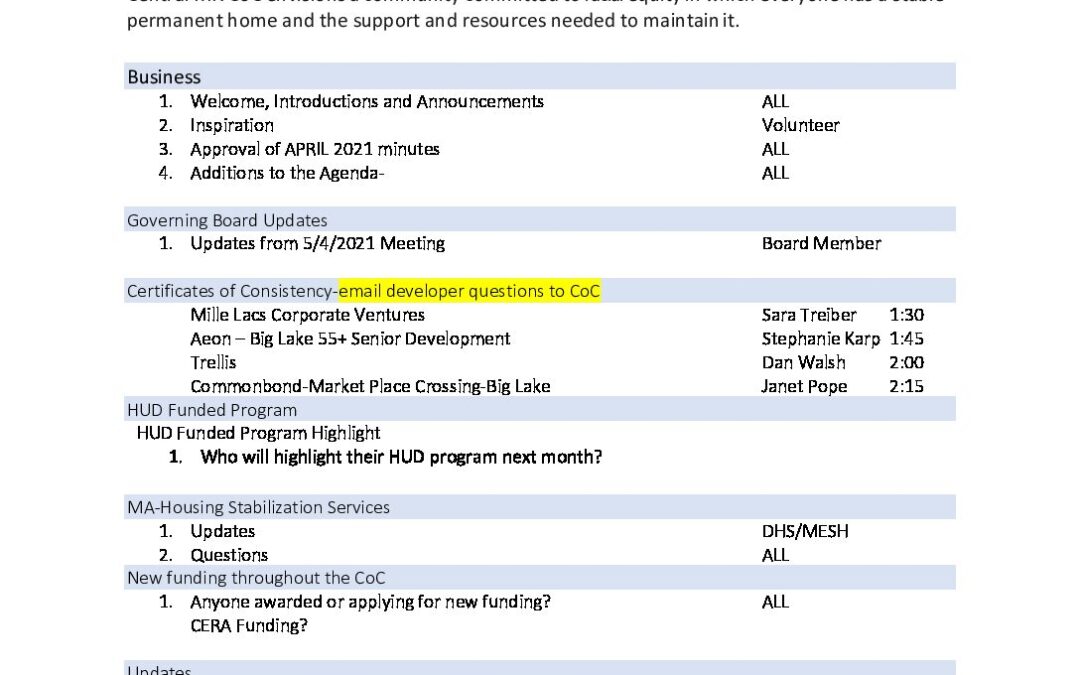Select 'Anyone awarded or applying for new funding?'
The image size is (1080, 675).
point(370,602)
